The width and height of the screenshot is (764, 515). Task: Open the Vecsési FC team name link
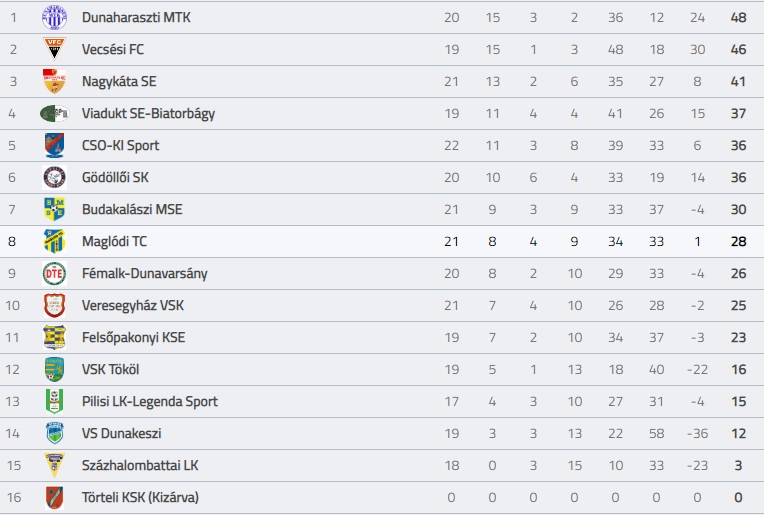(x=113, y=49)
